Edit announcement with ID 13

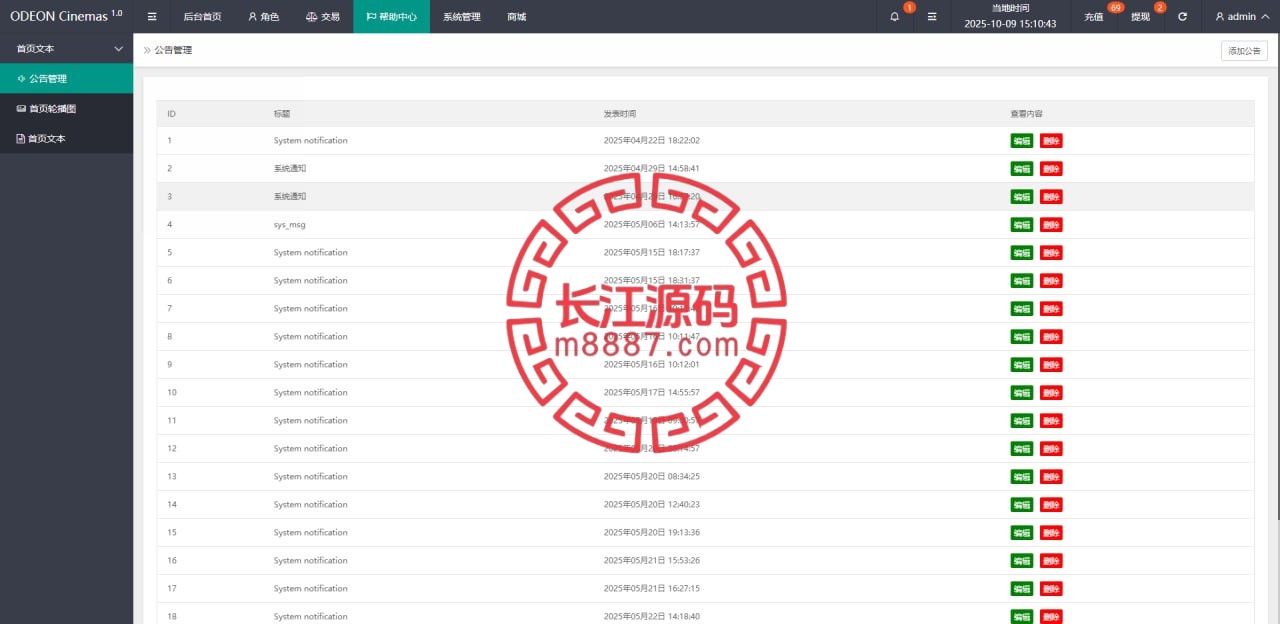point(1022,477)
